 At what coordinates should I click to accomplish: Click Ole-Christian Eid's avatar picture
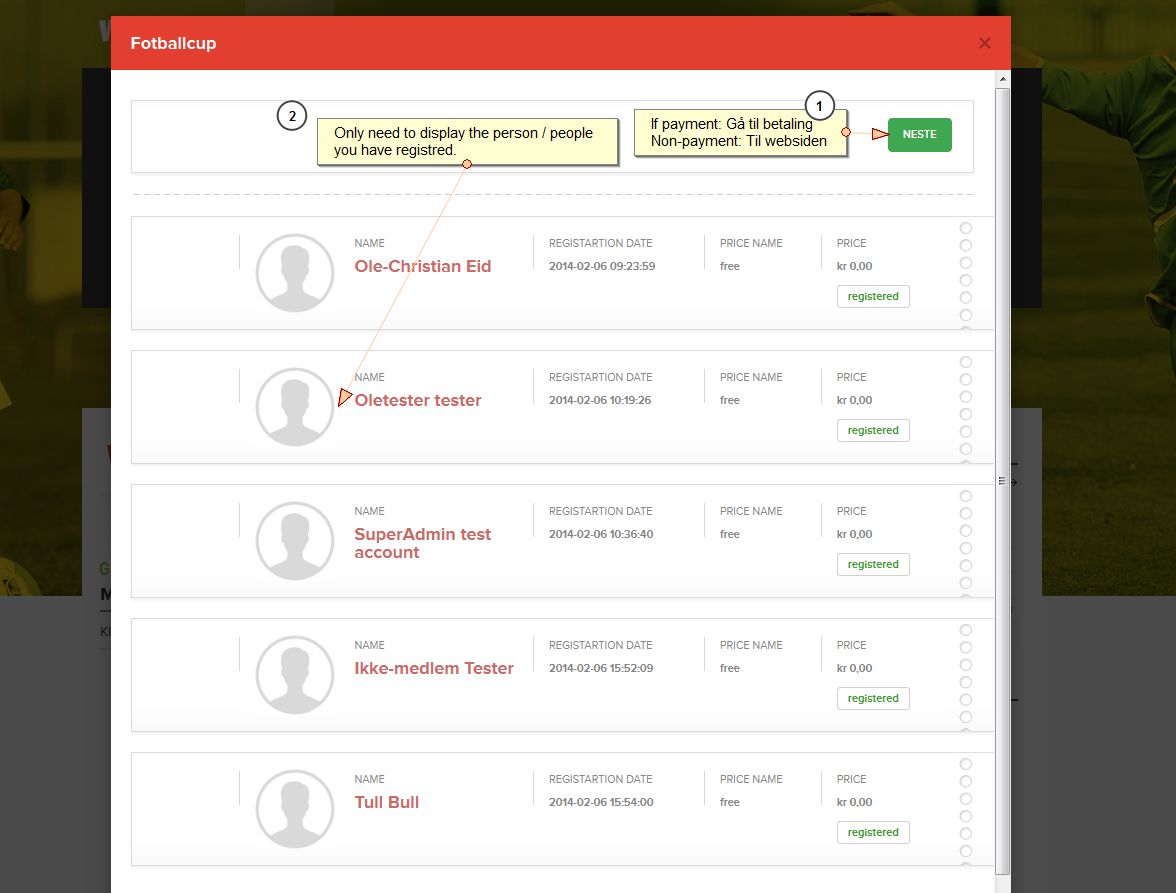pyautogui.click(x=295, y=273)
